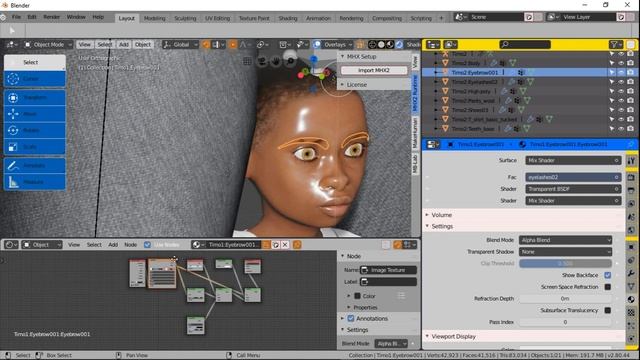Activate the Rotate tool
640x360 pixels.
[x=35, y=130]
